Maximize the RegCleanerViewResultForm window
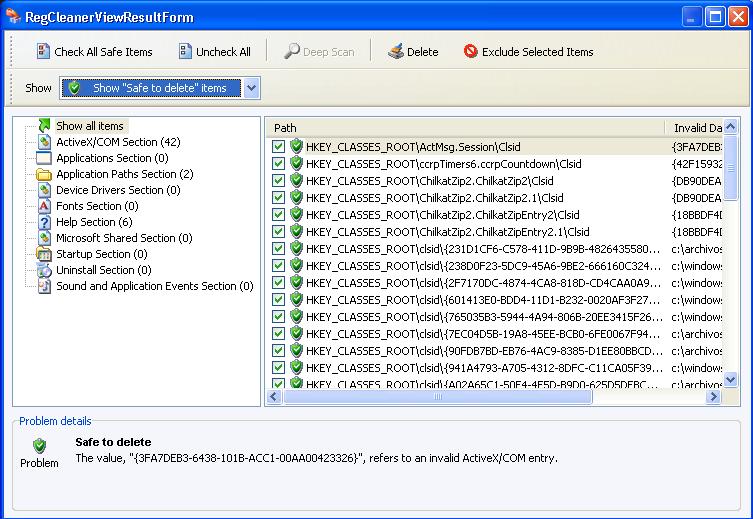753x519 pixels. pyautogui.click(x=715, y=17)
